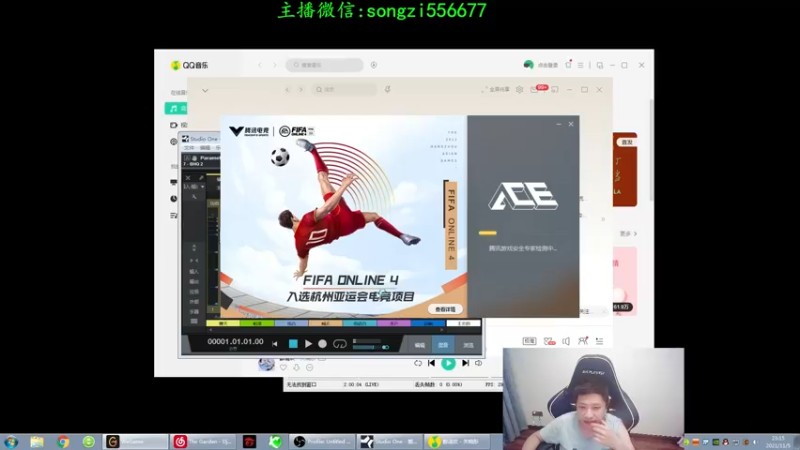Close the ACE launcher panel

point(571,124)
